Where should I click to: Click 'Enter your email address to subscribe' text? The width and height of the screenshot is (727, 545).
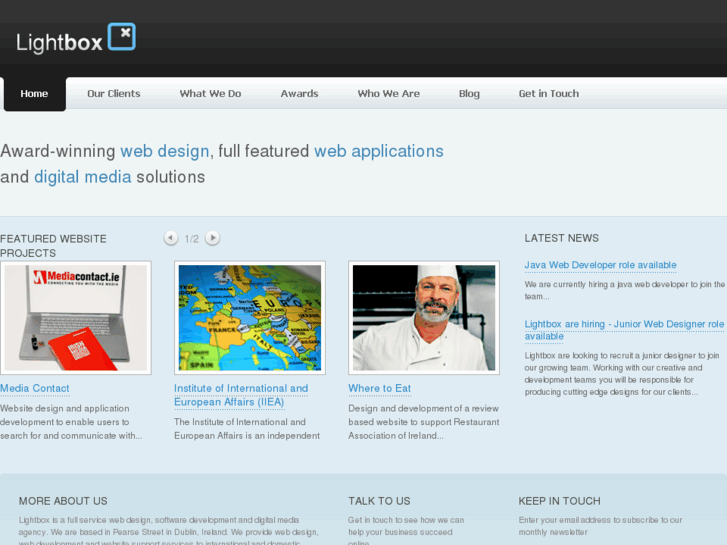click(600, 526)
